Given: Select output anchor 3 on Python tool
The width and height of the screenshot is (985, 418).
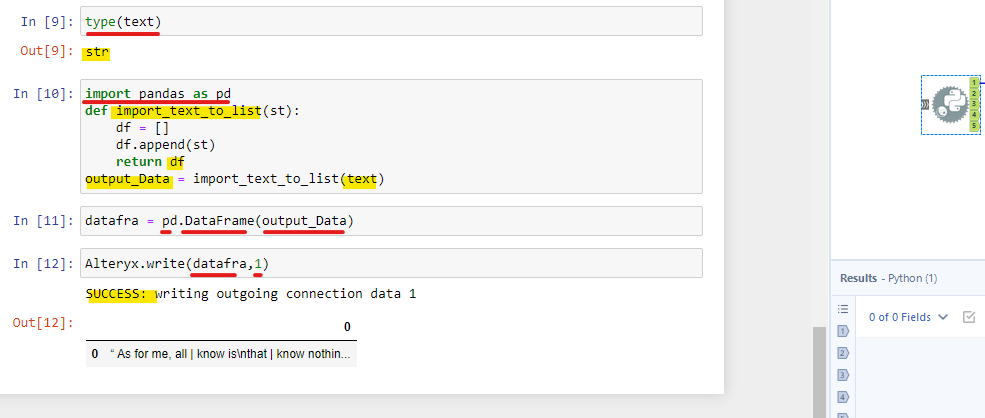Looking at the screenshot, I should pyautogui.click(x=974, y=104).
